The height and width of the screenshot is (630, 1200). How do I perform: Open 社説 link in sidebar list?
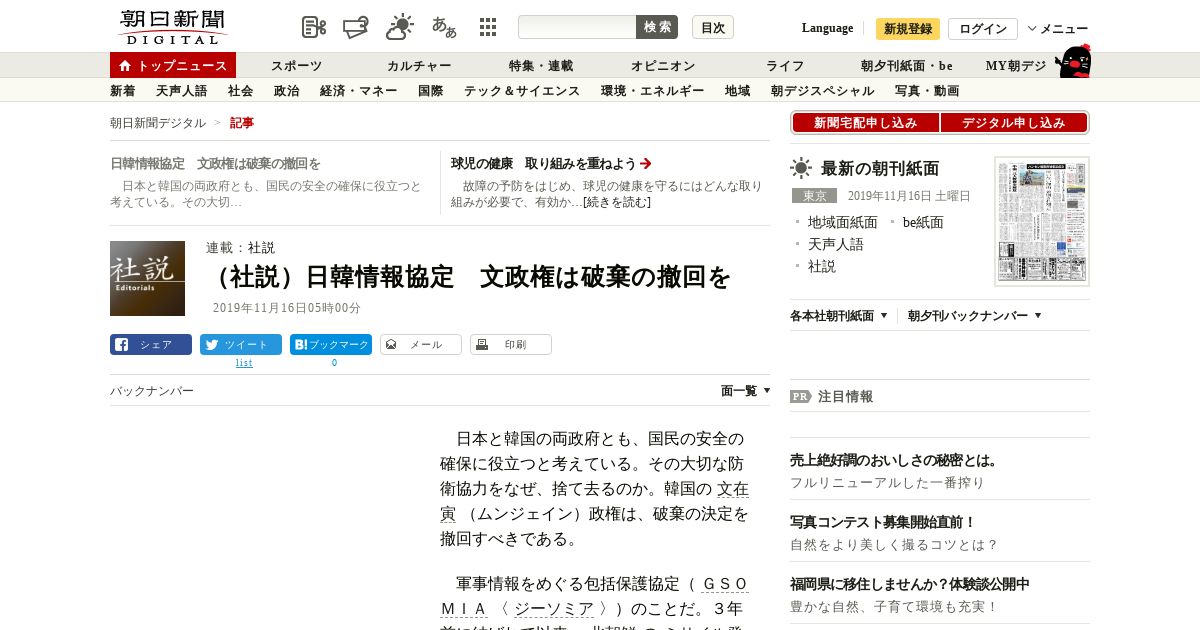click(x=822, y=266)
